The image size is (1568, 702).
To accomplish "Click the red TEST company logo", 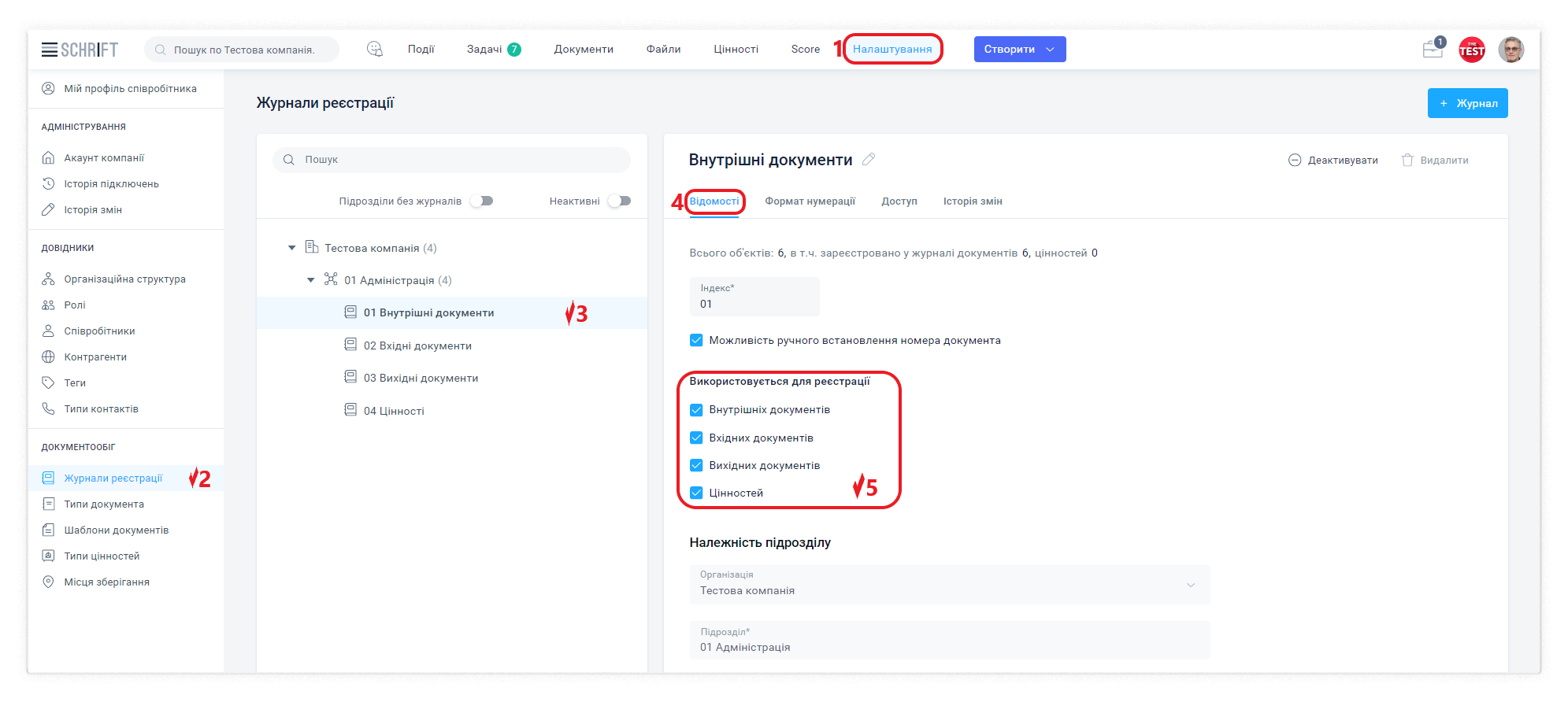I will click(1471, 50).
